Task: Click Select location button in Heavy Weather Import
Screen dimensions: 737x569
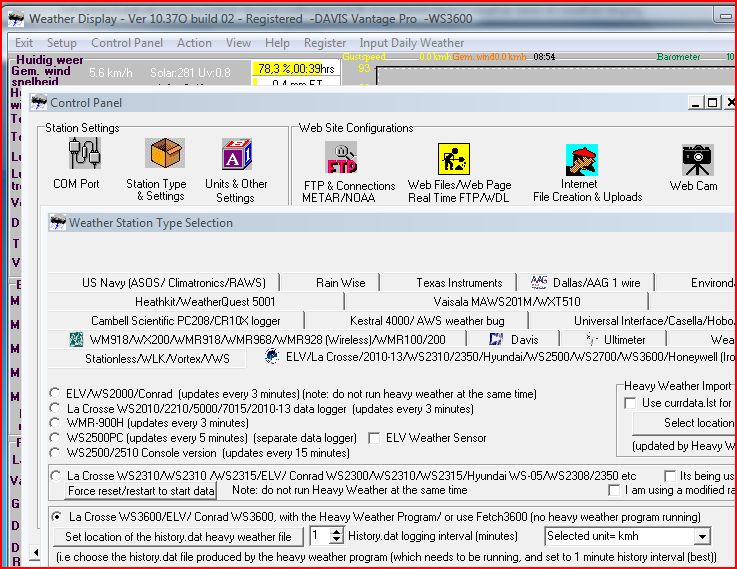Action: click(x=684, y=423)
